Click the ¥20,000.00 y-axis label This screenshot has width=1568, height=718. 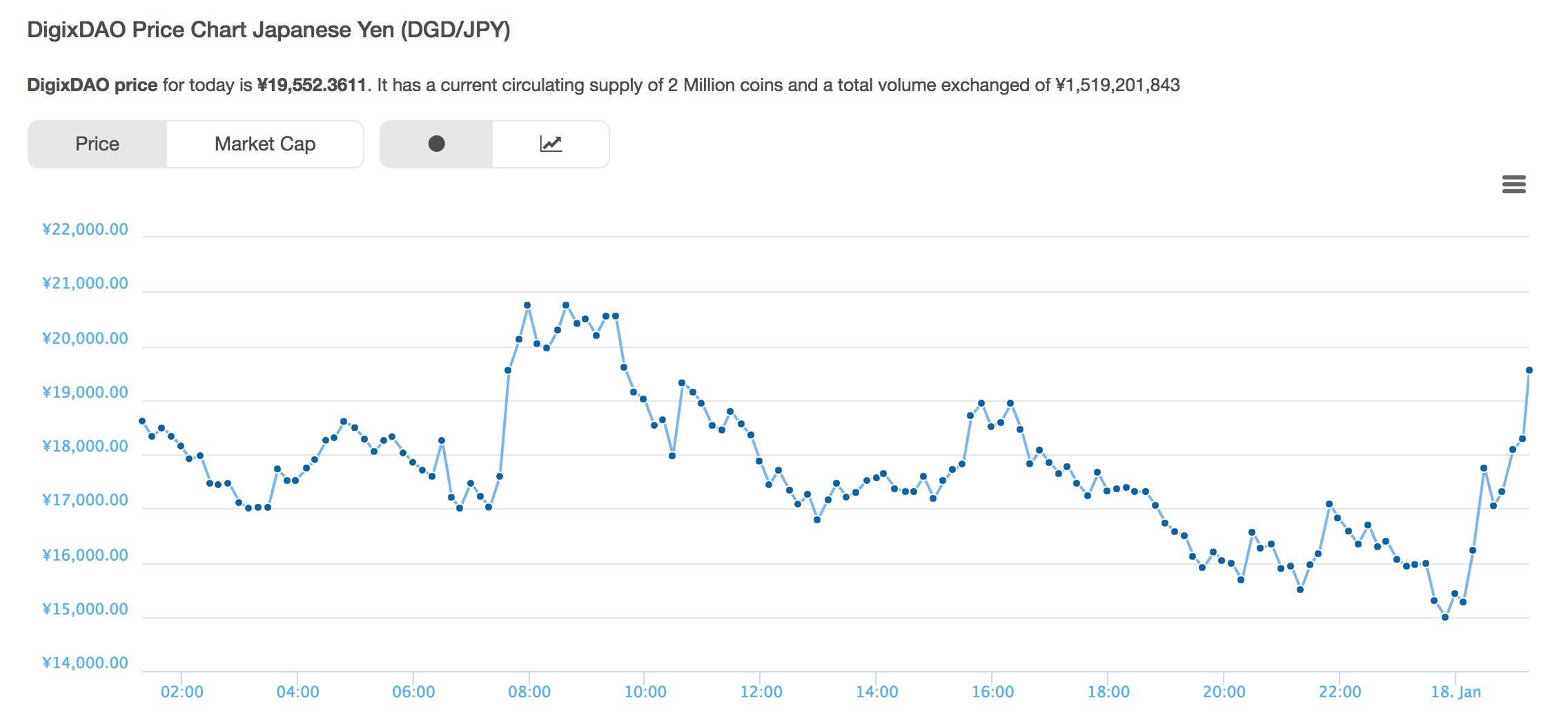(85, 338)
